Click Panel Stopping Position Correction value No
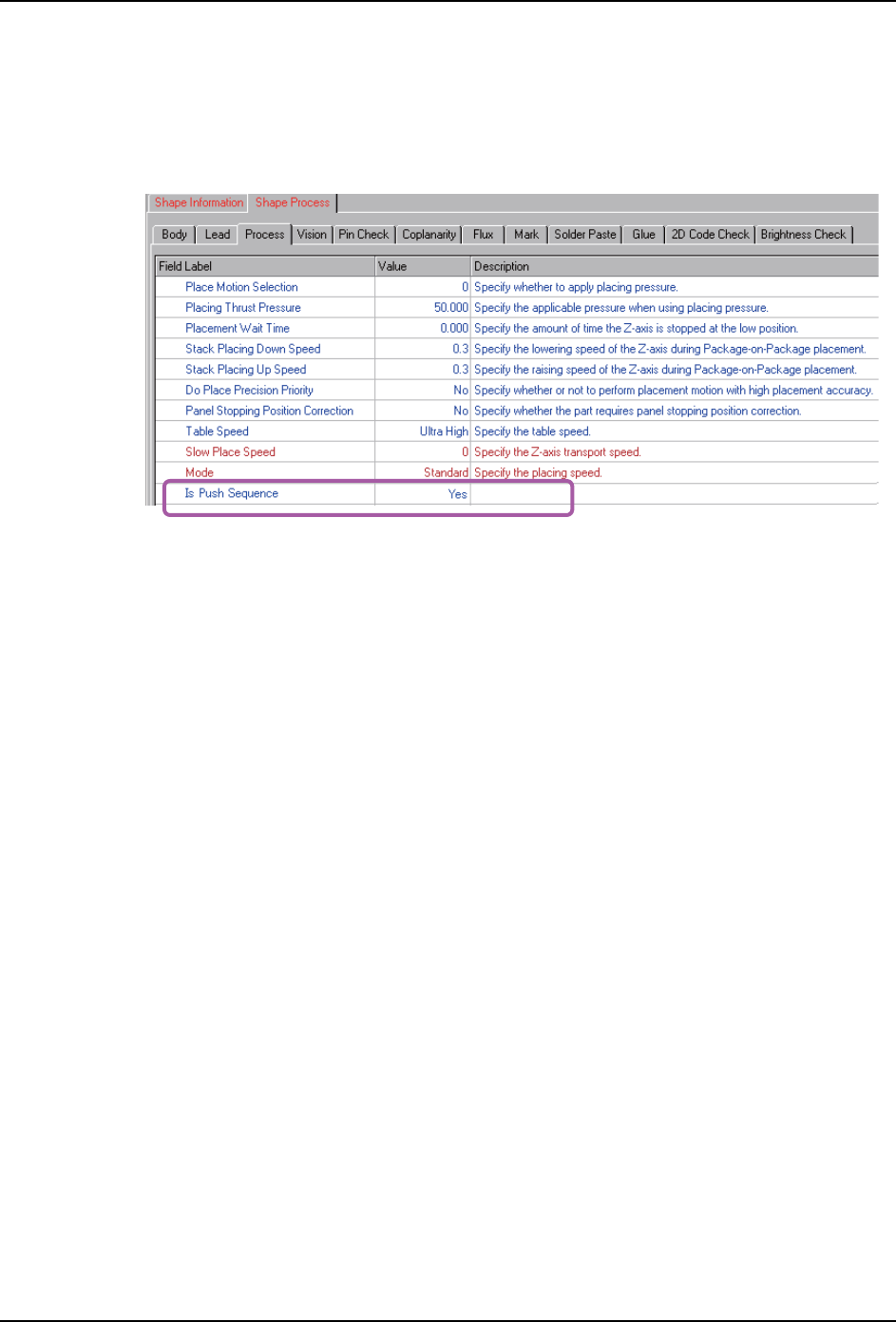 pos(461,412)
